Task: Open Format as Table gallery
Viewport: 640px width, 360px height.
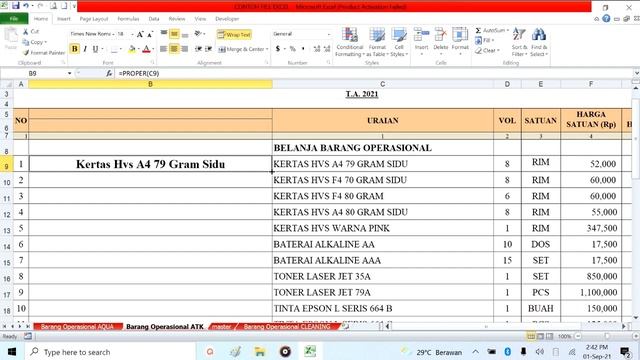Action: click(377, 42)
